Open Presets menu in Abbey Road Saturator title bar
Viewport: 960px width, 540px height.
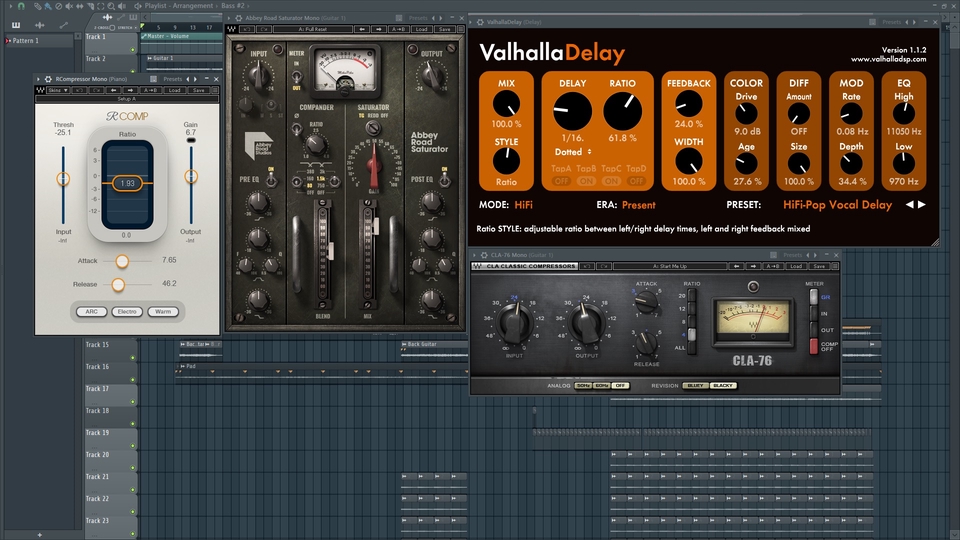click(x=418, y=18)
